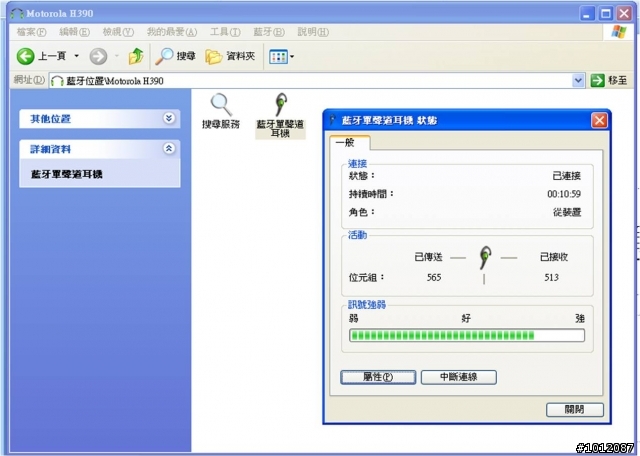Image resolution: width=640 pixels, height=456 pixels.
Task: Maximize the Motorola H390 window
Action: point(606,13)
